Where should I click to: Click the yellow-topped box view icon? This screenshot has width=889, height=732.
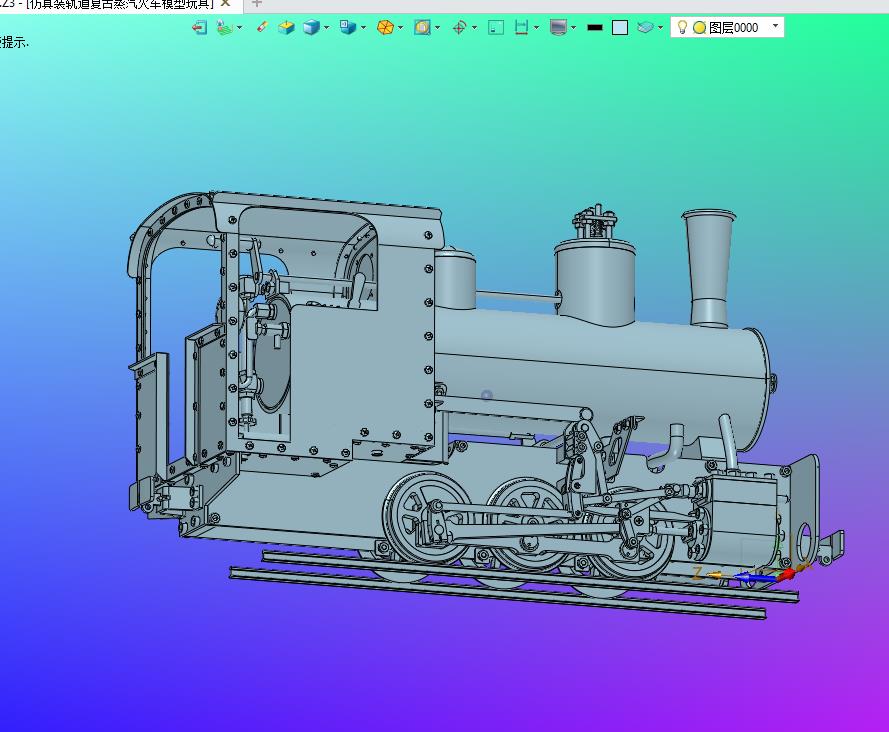[286, 28]
